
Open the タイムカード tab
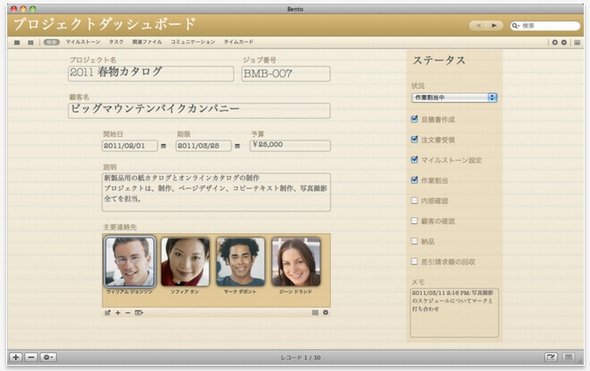tap(239, 42)
